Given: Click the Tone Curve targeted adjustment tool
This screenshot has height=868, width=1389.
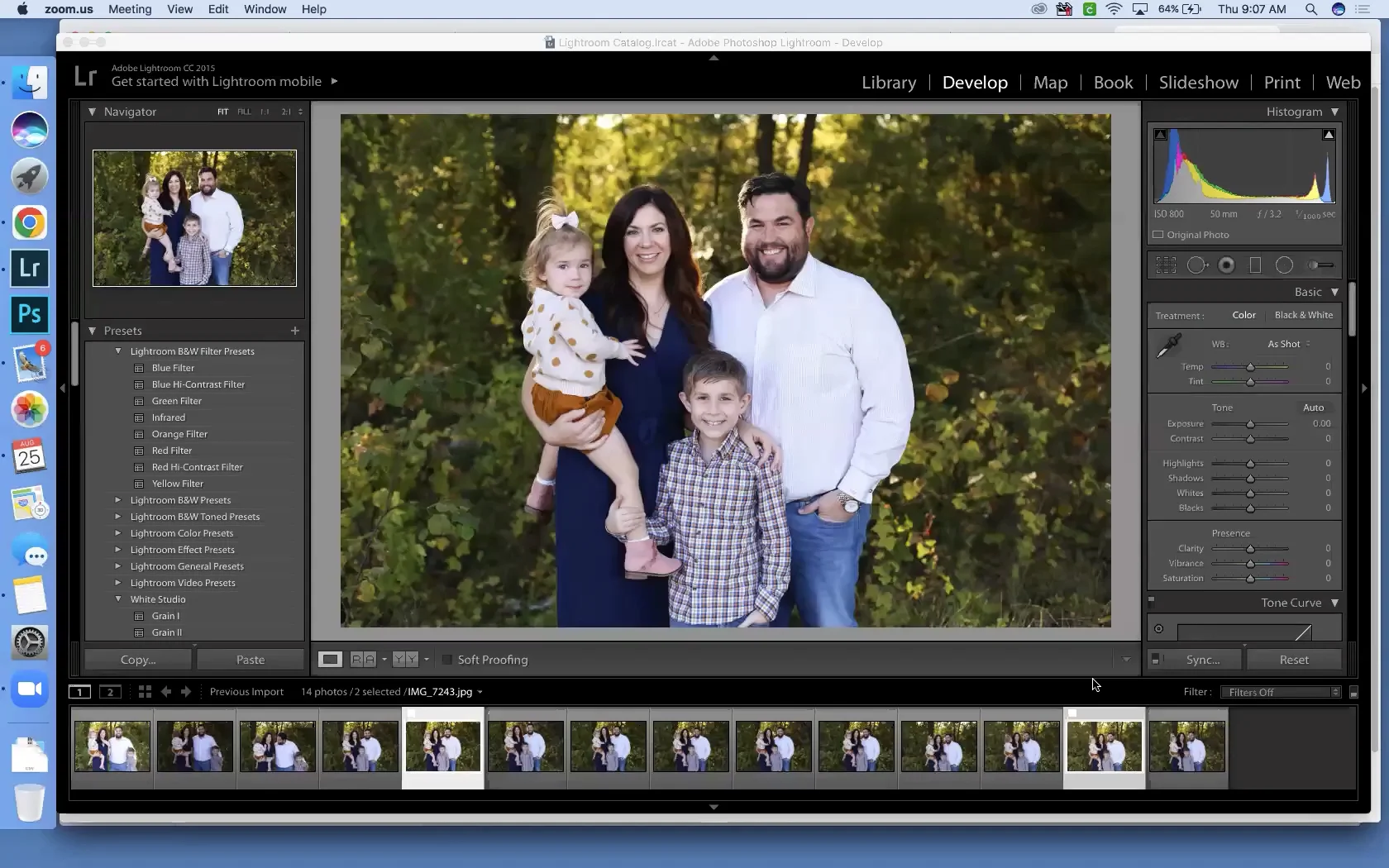Looking at the screenshot, I should point(1158,629).
